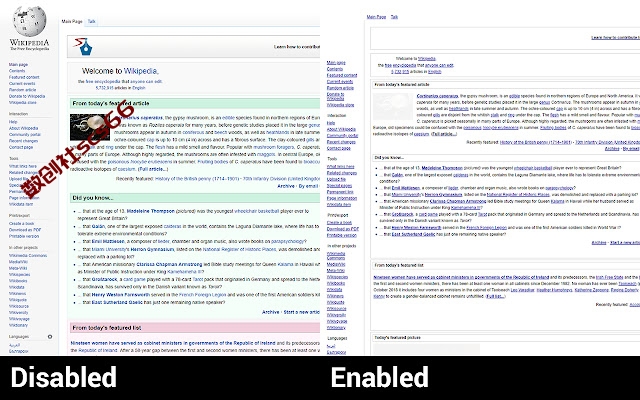Click 'Henry Weston Farnsworth' in Disabled panel
Screen dimensions: 640x400
coord(121,295)
